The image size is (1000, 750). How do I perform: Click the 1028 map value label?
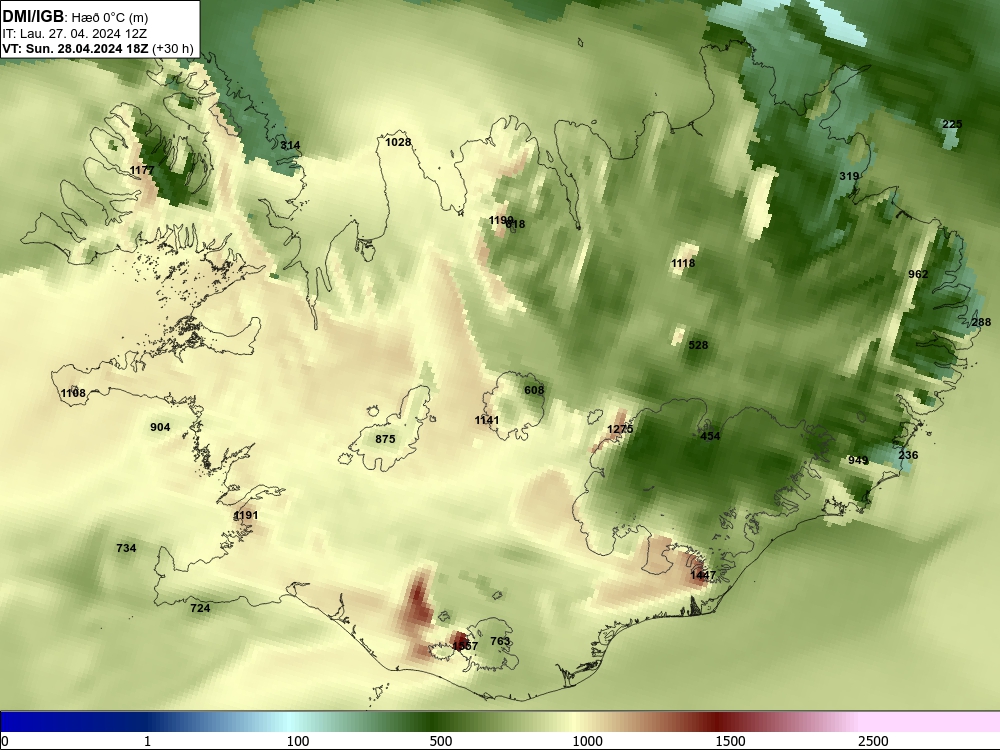tap(398, 142)
